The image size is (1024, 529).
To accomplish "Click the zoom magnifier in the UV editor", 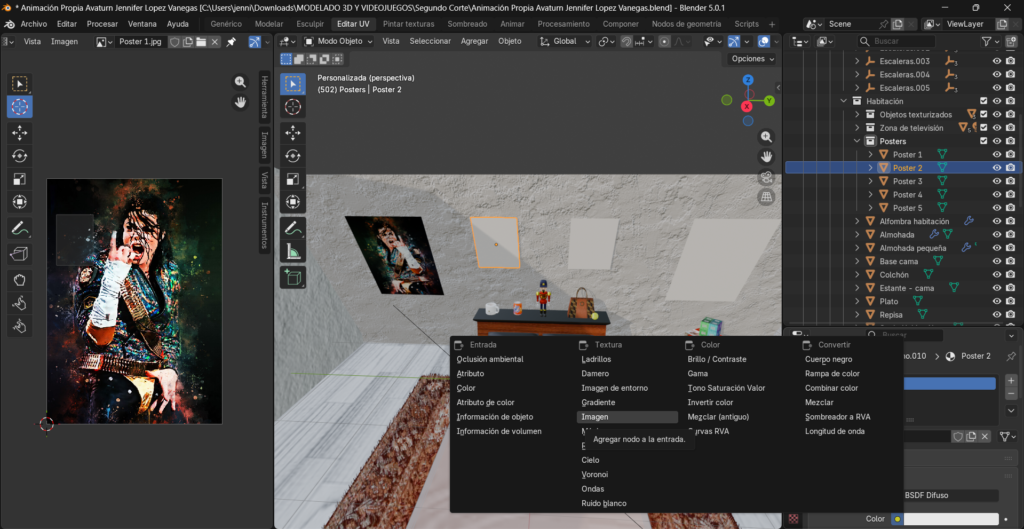I will [x=240, y=82].
